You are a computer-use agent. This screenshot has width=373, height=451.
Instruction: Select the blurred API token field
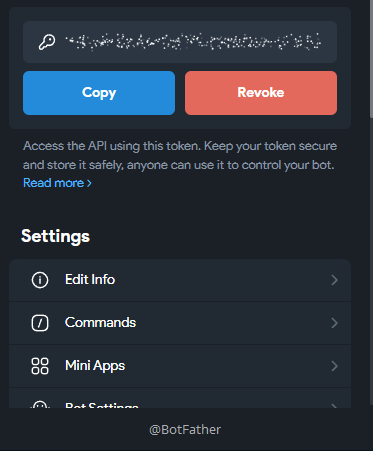click(x=180, y=42)
